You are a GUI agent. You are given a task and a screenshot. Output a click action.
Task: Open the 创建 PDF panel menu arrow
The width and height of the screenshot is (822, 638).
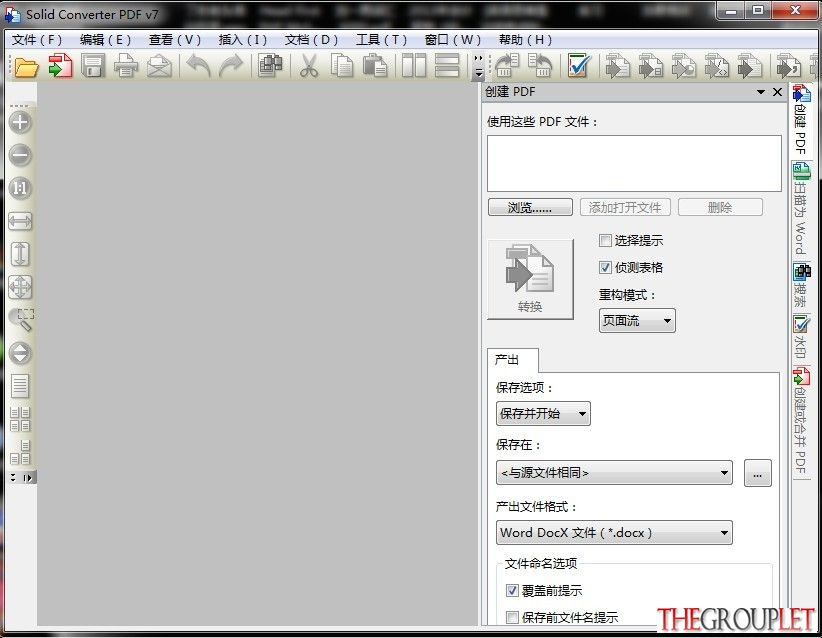pyautogui.click(x=761, y=92)
